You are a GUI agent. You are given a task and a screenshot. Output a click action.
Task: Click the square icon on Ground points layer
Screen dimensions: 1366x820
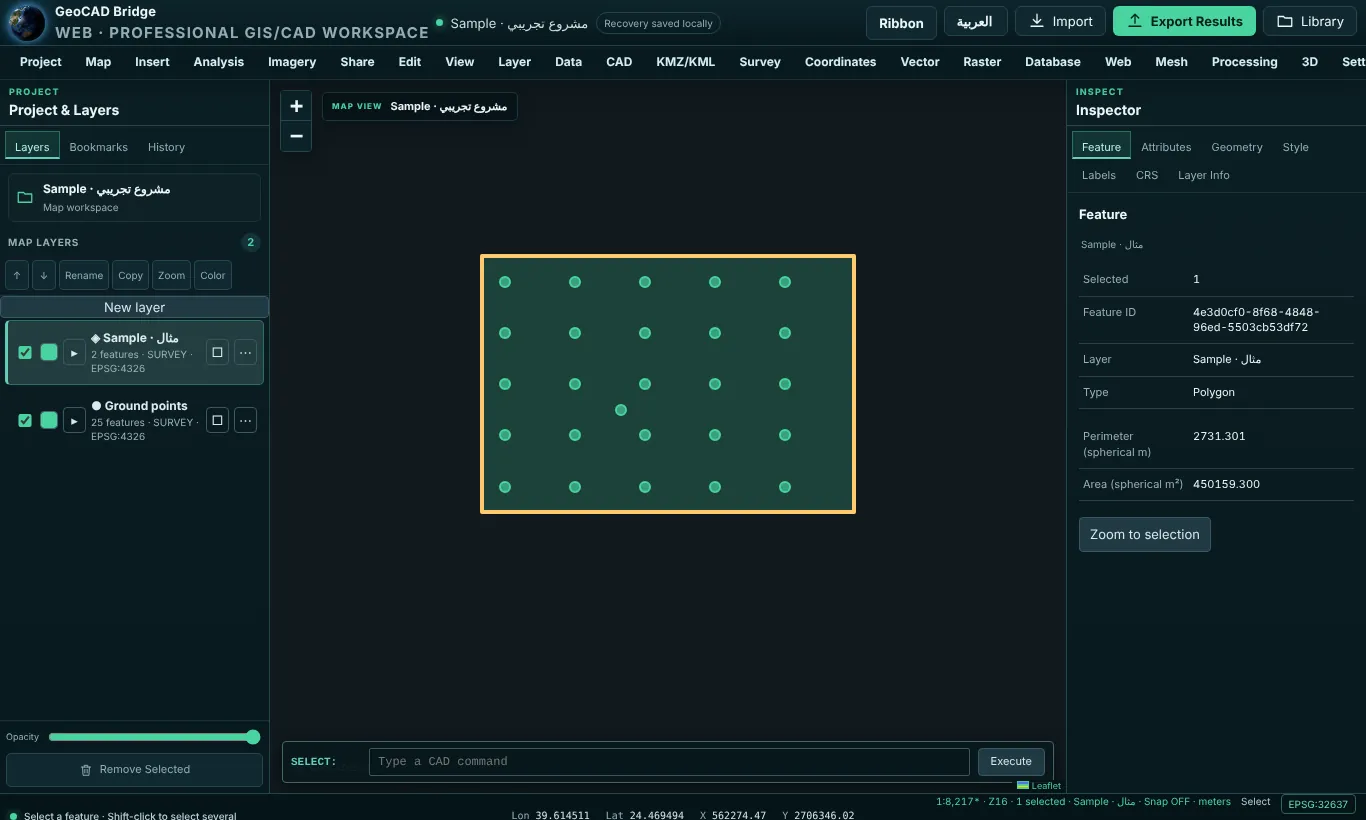point(217,420)
